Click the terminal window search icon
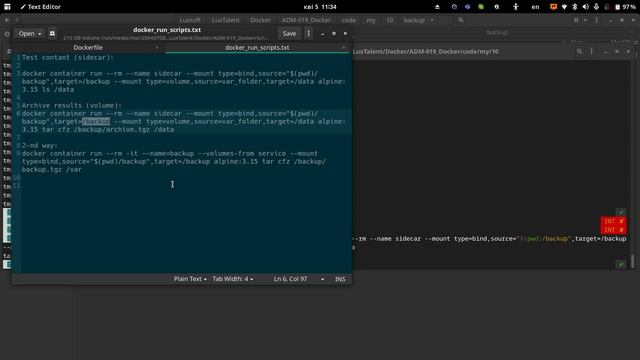 pyautogui.click(x=579, y=51)
